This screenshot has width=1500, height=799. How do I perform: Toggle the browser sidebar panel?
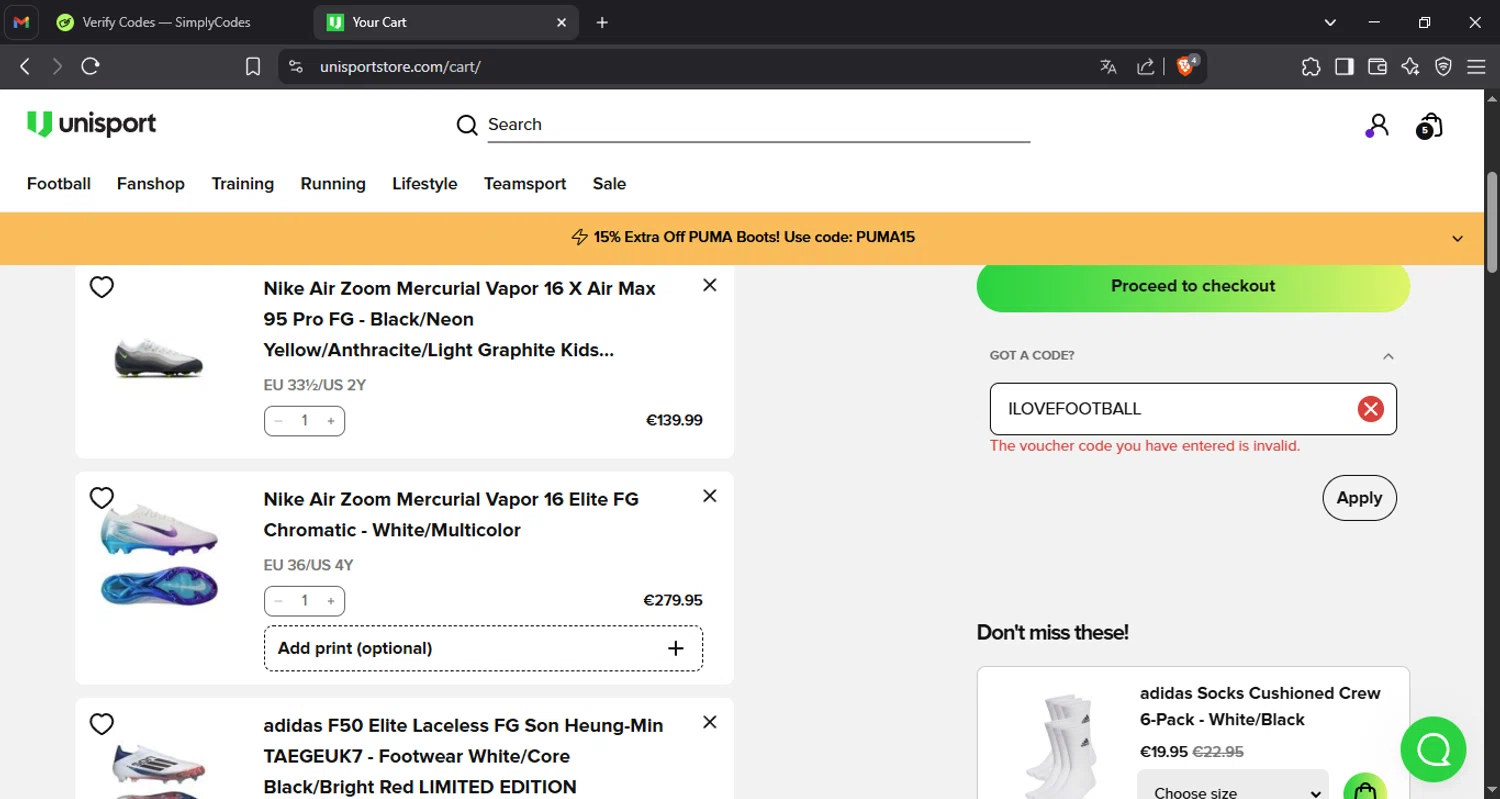(1344, 66)
